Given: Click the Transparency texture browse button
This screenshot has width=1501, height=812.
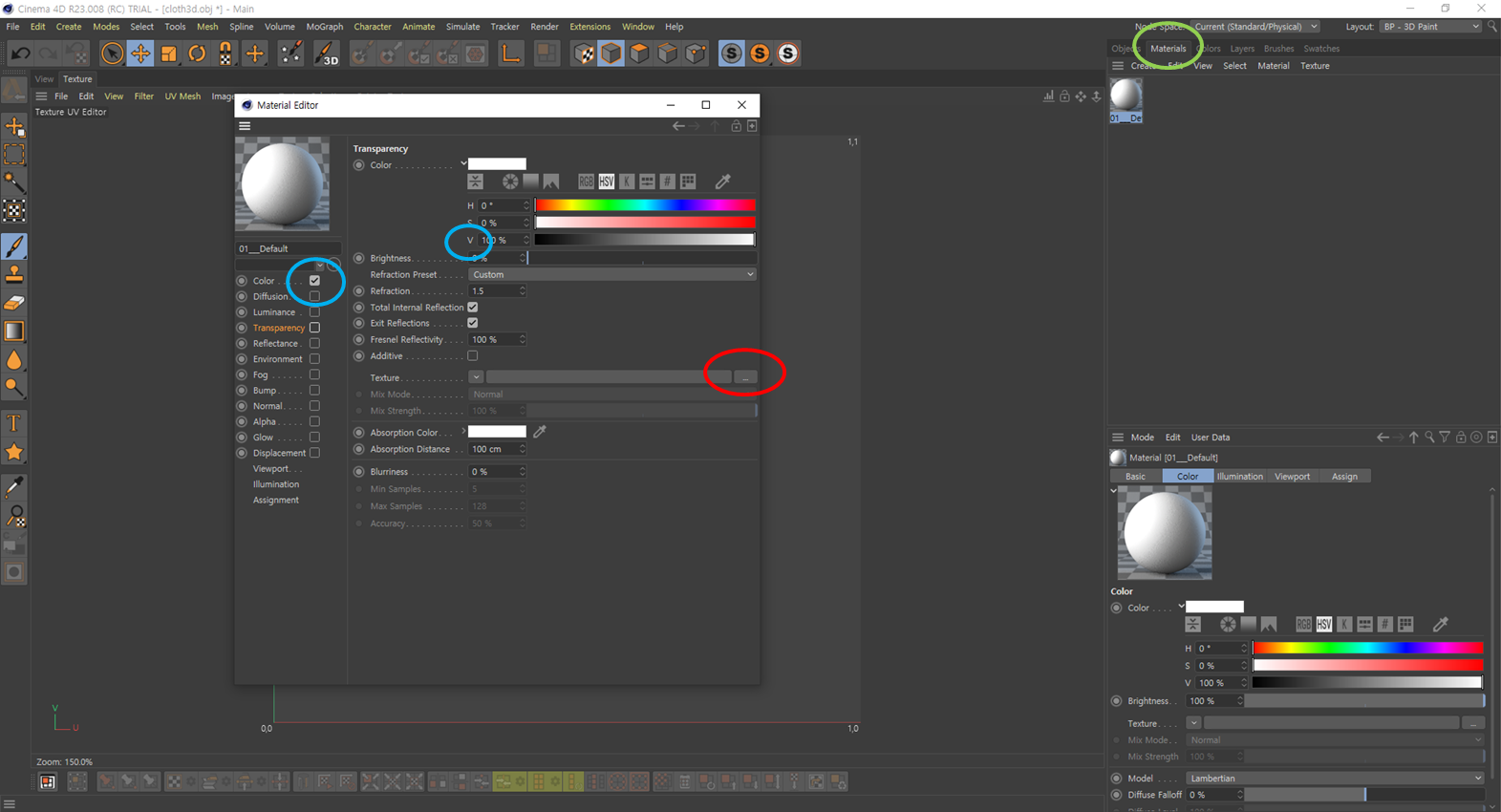Looking at the screenshot, I should click(745, 377).
